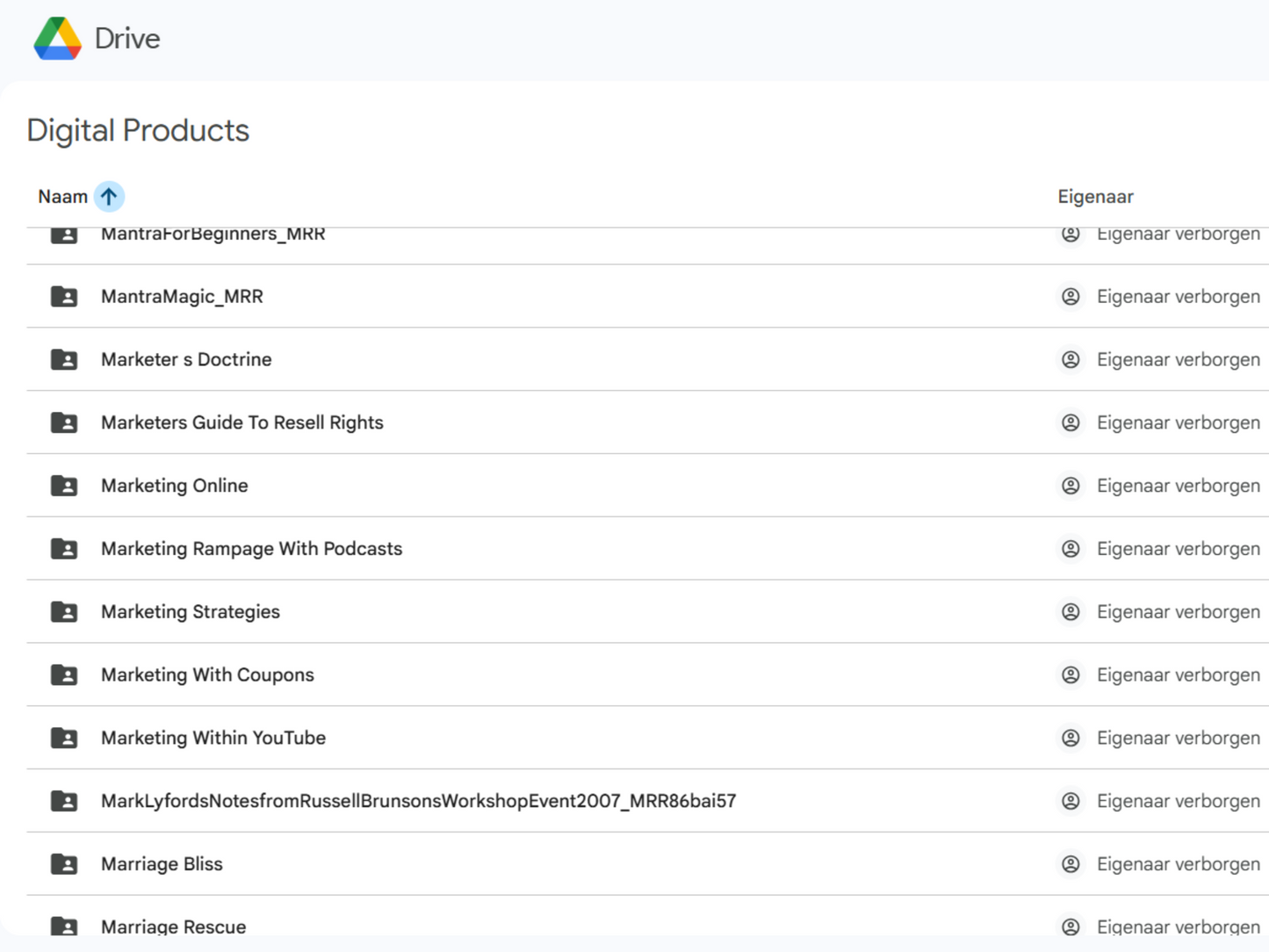
Task: Open Marketers Guide To Resell Rights name
Action: pyautogui.click(x=242, y=423)
